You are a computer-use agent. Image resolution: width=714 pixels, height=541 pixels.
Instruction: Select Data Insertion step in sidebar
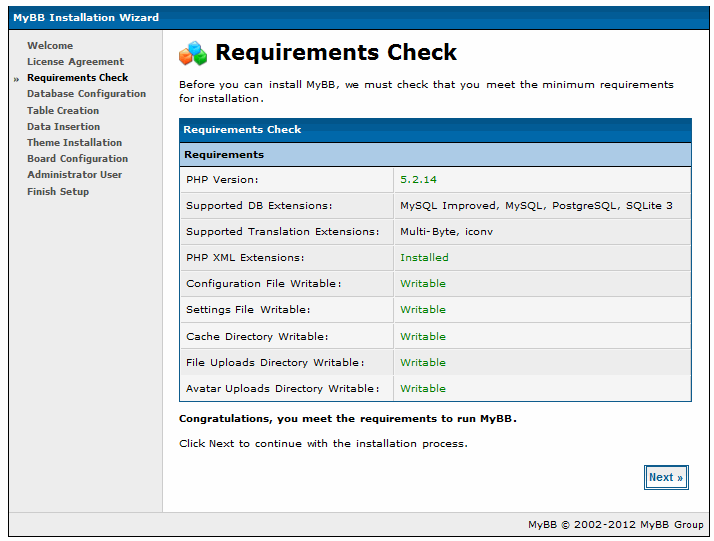(x=63, y=127)
